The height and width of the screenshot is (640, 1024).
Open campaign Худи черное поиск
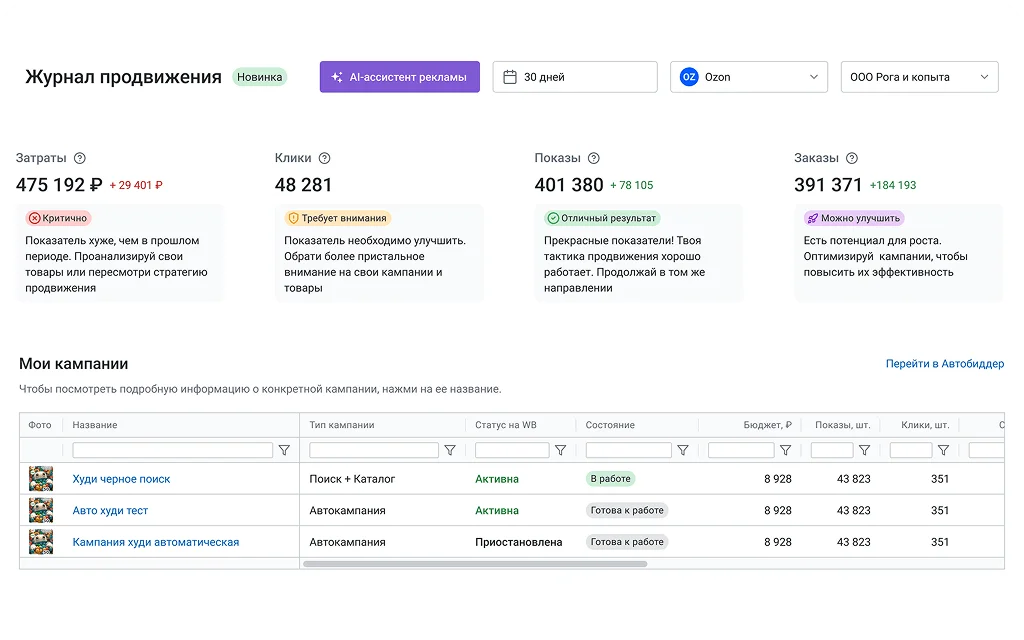pyautogui.click(x=121, y=479)
